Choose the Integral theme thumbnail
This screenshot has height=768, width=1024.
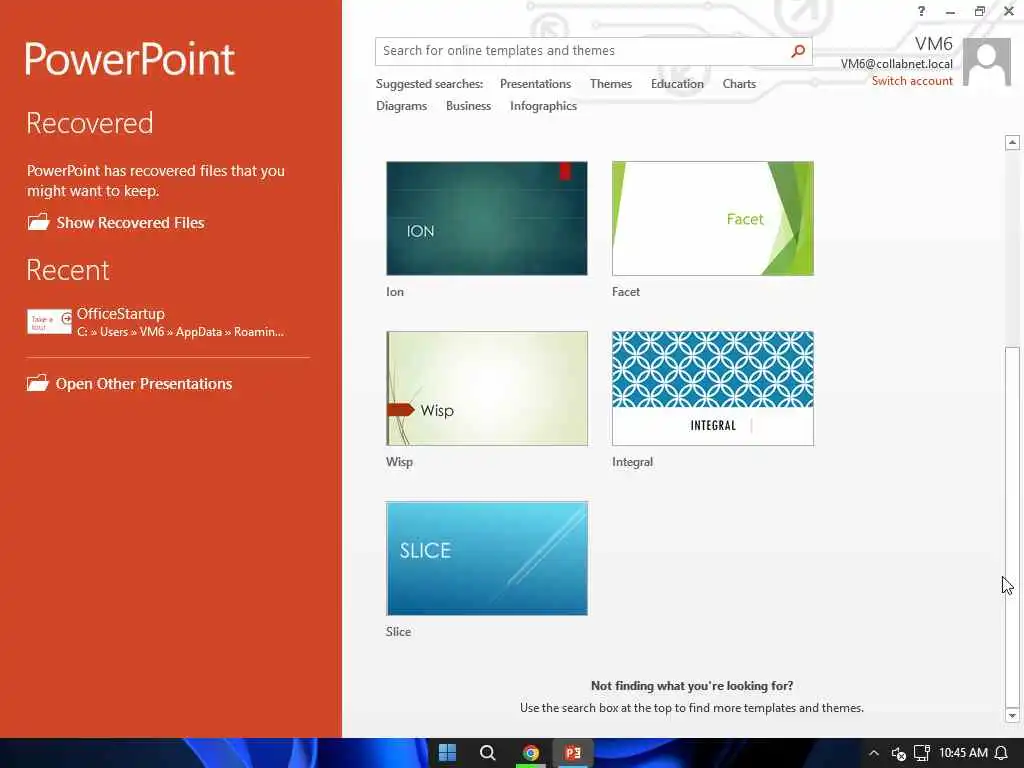coord(712,388)
